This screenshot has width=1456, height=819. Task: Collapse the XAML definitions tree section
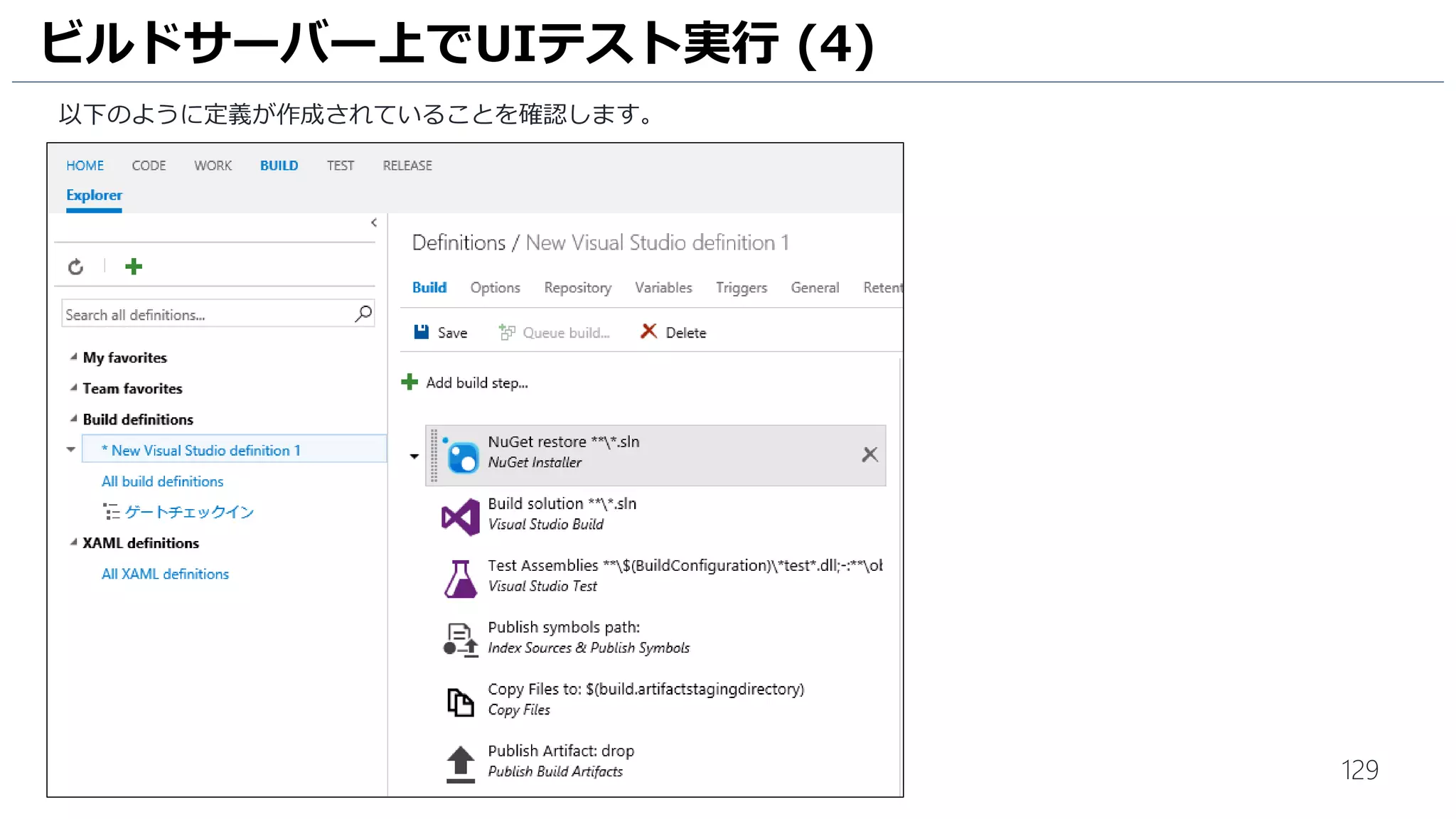pos(73,542)
